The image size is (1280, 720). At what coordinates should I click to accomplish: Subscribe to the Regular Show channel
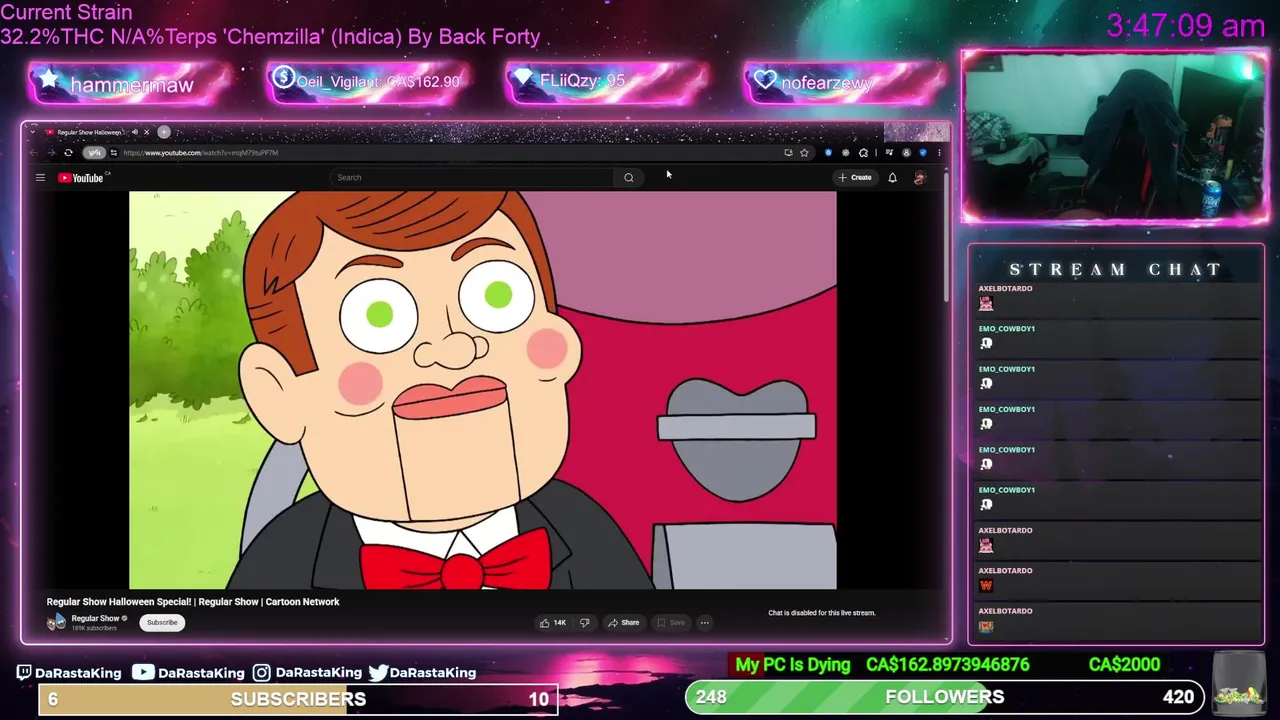click(162, 623)
